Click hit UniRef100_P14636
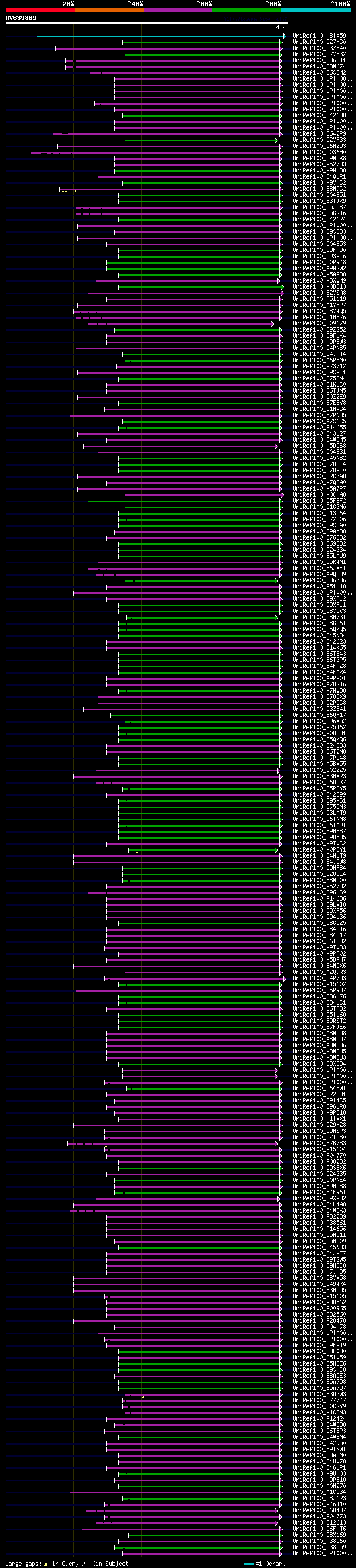Viewport: 356px width, 1568px height. click(319, 898)
